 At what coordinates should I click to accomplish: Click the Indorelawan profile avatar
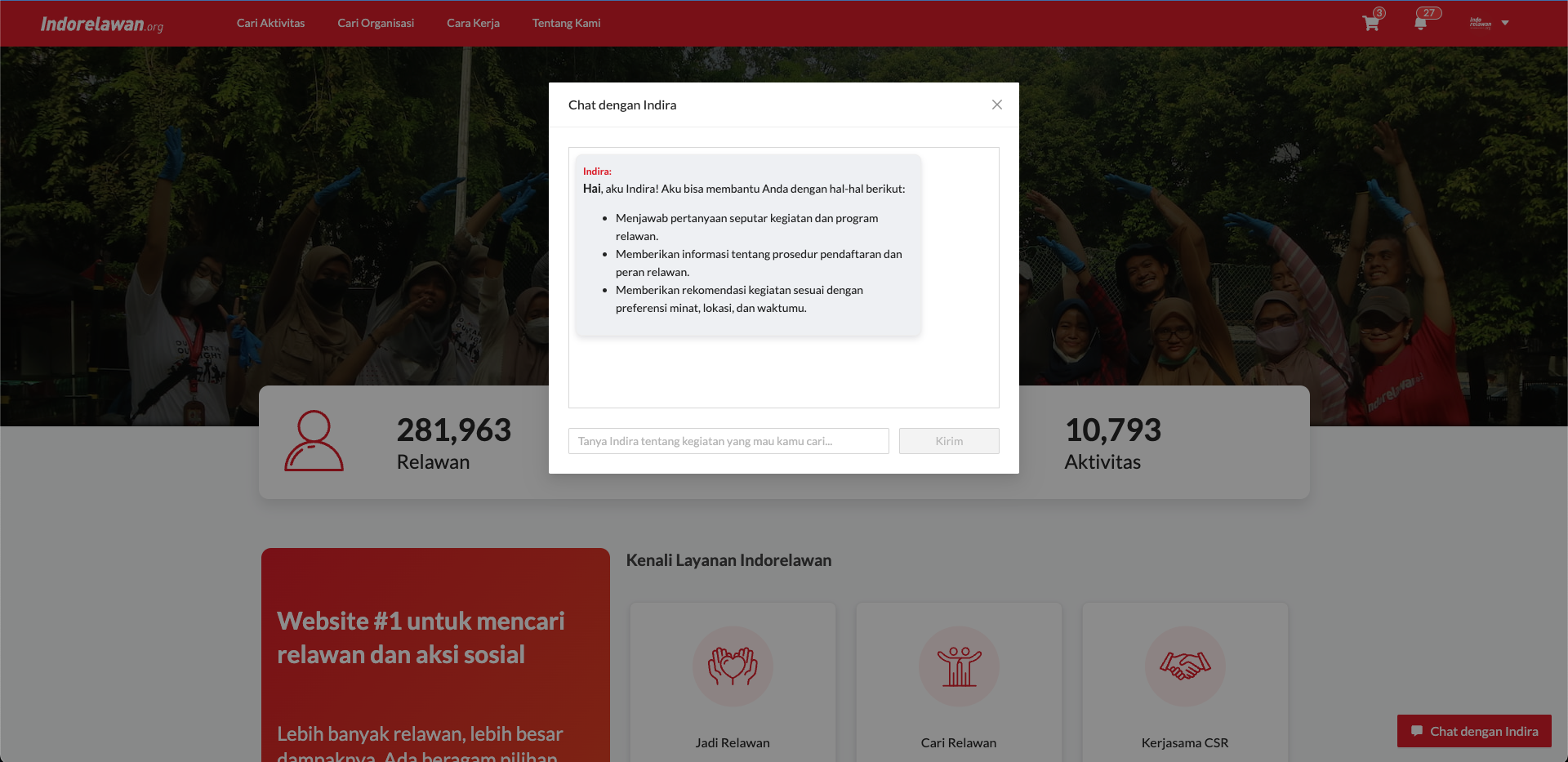pyautogui.click(x=1480, y=23)
